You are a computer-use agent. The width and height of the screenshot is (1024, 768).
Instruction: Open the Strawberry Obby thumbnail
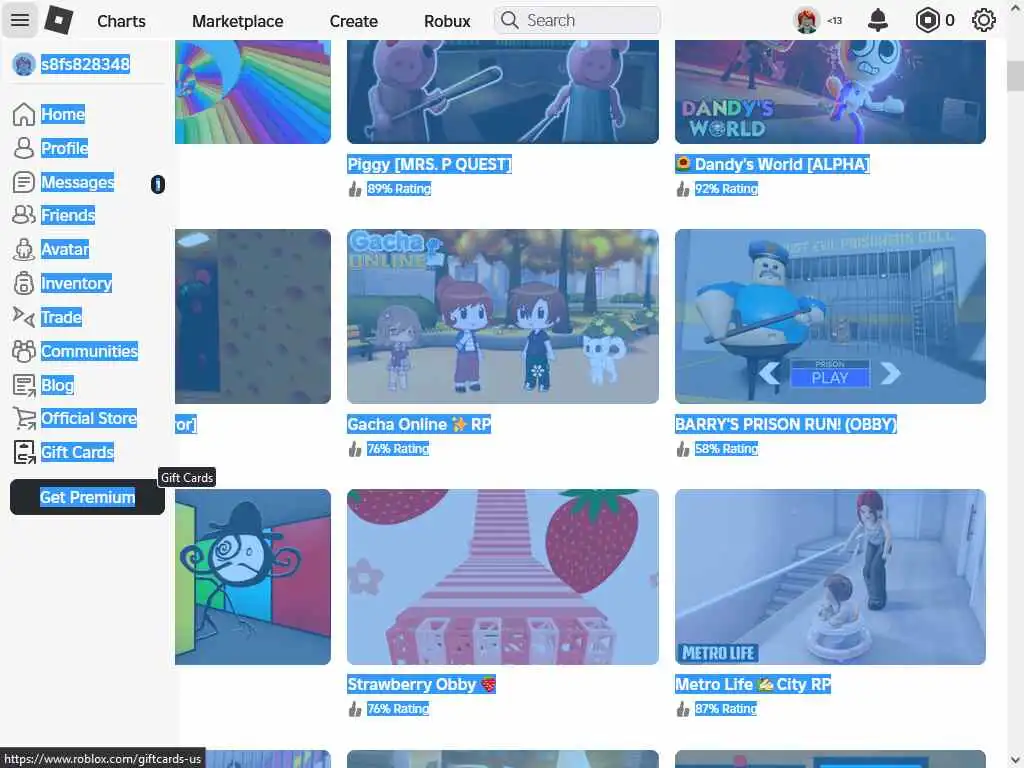click(503, 577)
